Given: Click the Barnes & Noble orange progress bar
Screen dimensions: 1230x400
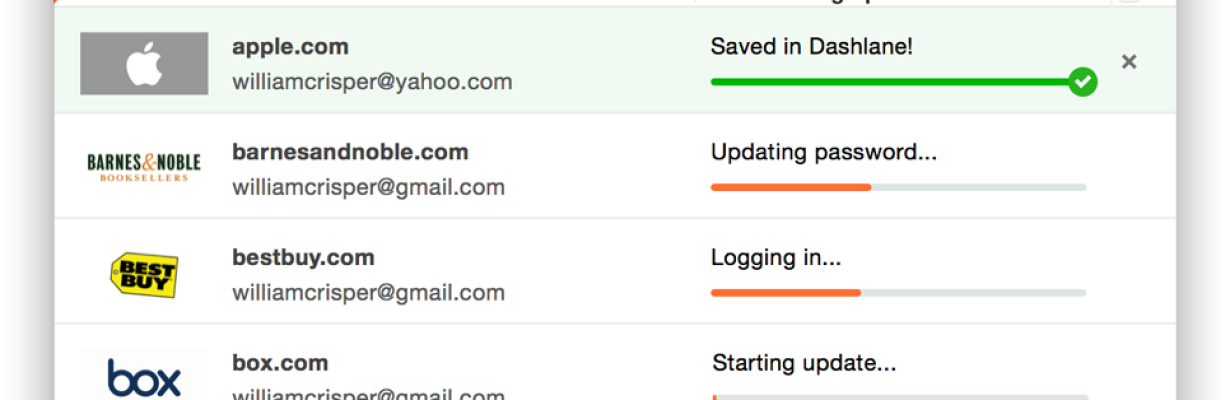Looking at the screenshot, I should (x=898, y=187).
